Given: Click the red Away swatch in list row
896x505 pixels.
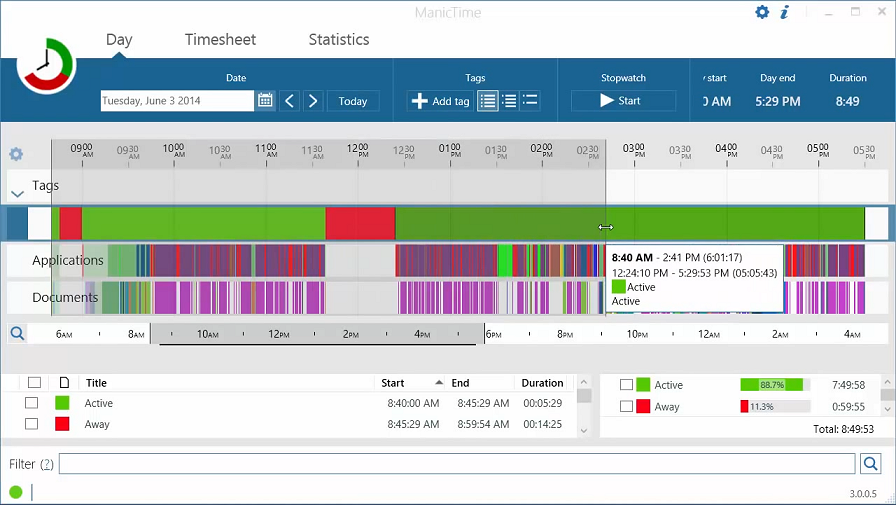Looking at the screenshot, I should click(62, 424).
